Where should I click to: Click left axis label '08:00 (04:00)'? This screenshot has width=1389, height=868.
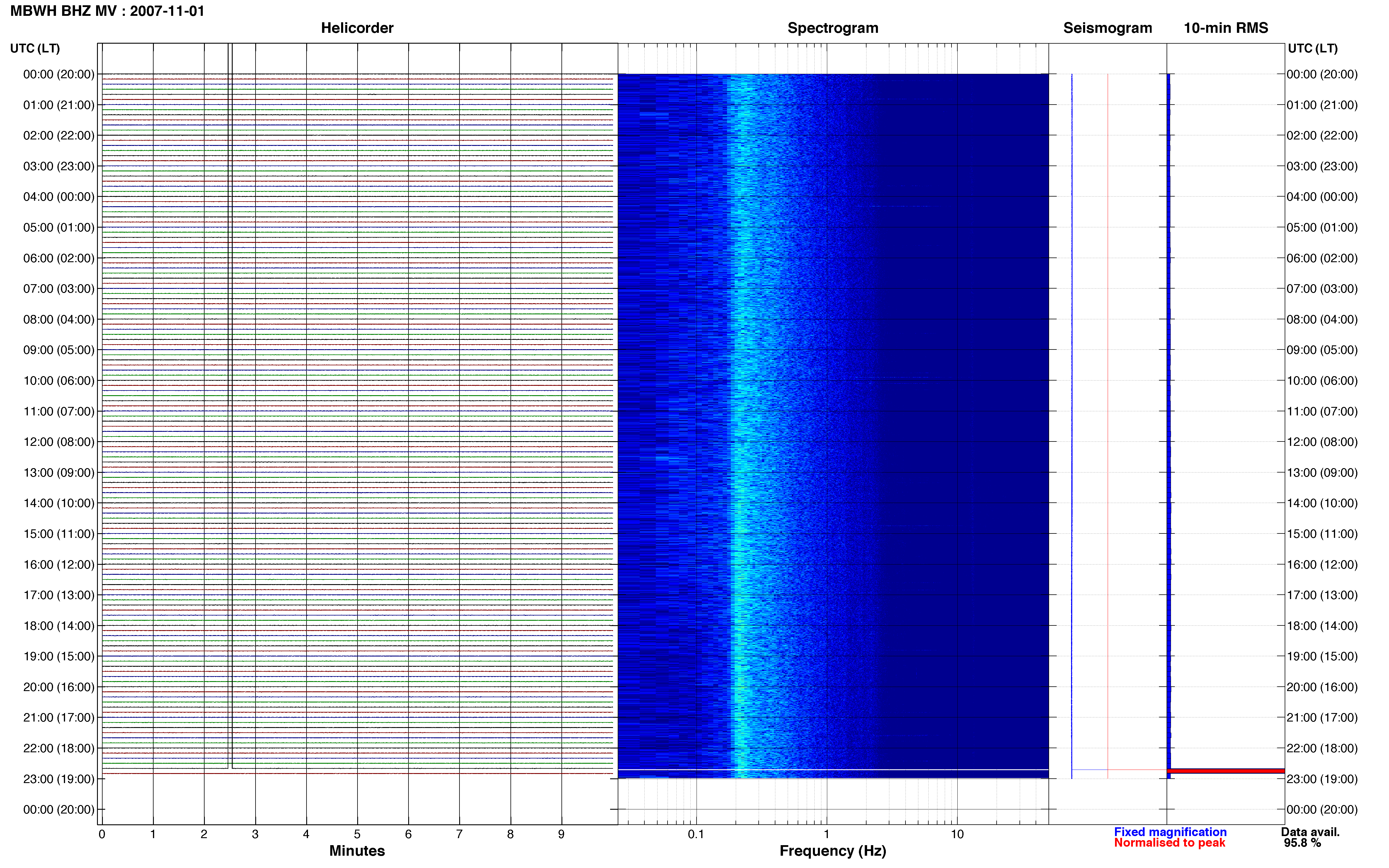point(59,320)
